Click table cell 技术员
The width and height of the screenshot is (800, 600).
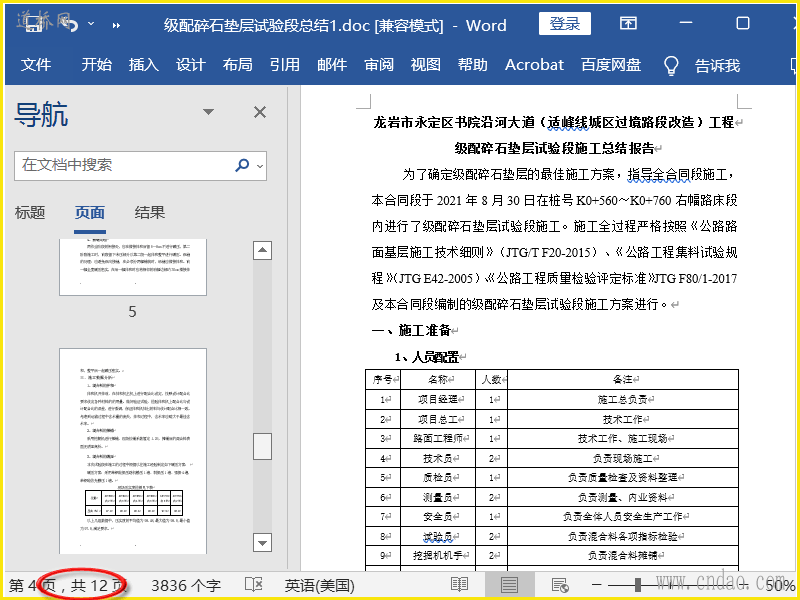pyautogui.click(x=438, y=459)
